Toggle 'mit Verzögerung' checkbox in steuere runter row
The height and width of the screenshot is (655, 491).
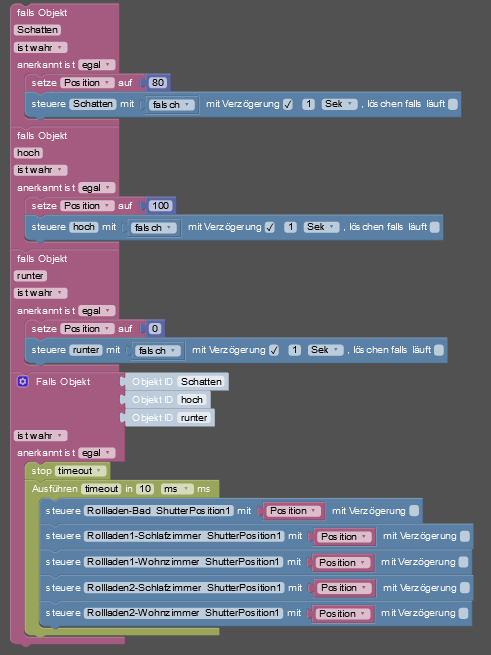[274, 350]
